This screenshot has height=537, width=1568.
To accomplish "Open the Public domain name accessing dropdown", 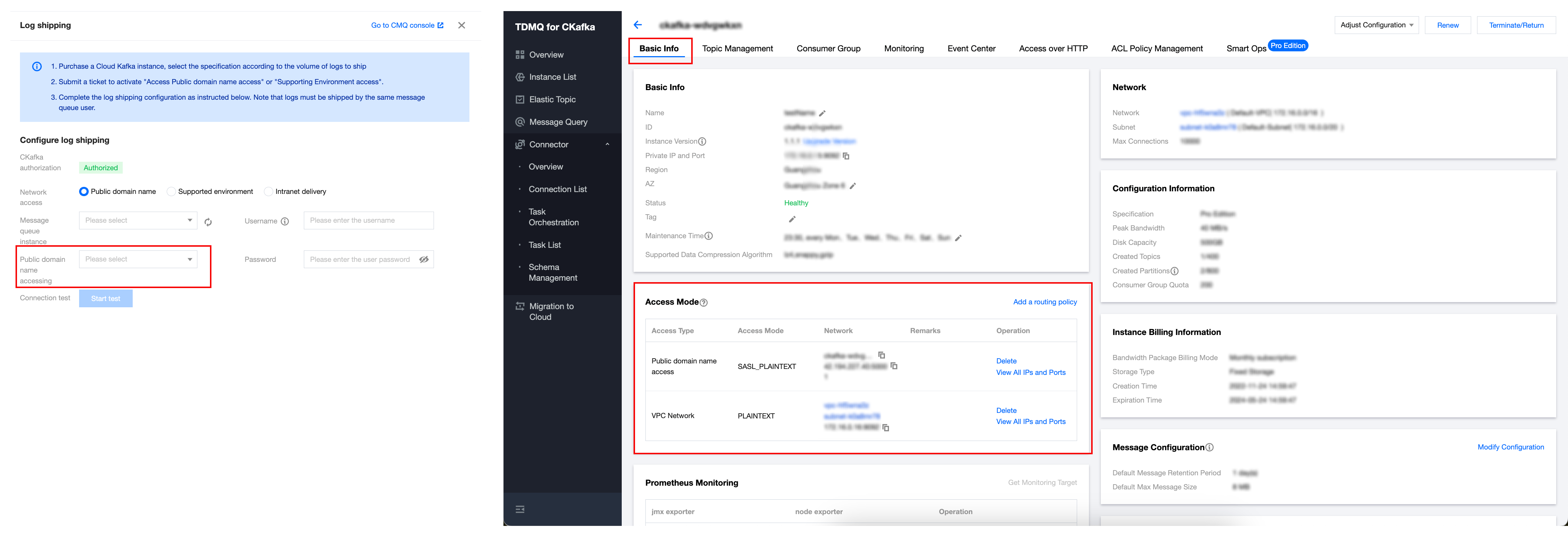I will pos(138,260).
